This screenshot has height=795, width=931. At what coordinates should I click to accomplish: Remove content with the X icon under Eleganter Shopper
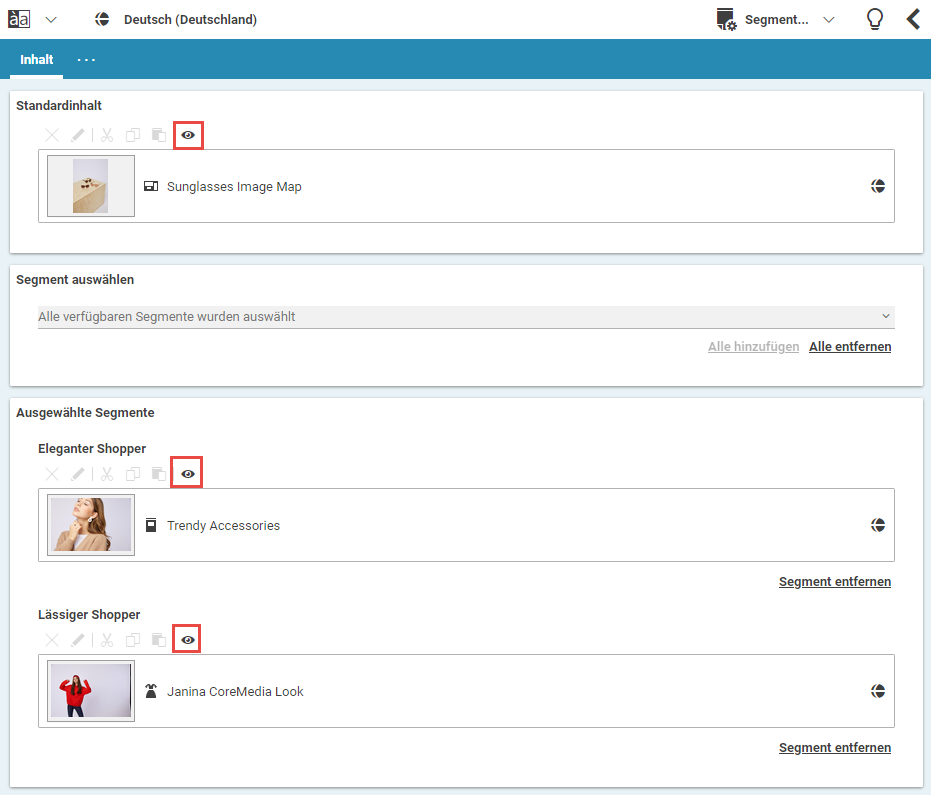point(52,473)
